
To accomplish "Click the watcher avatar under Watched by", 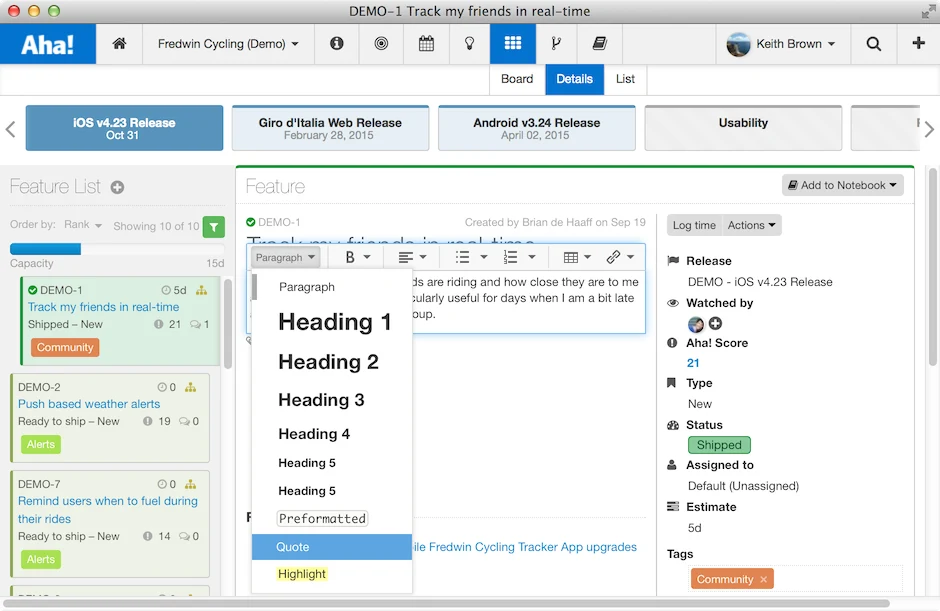I will click(696, 324).
